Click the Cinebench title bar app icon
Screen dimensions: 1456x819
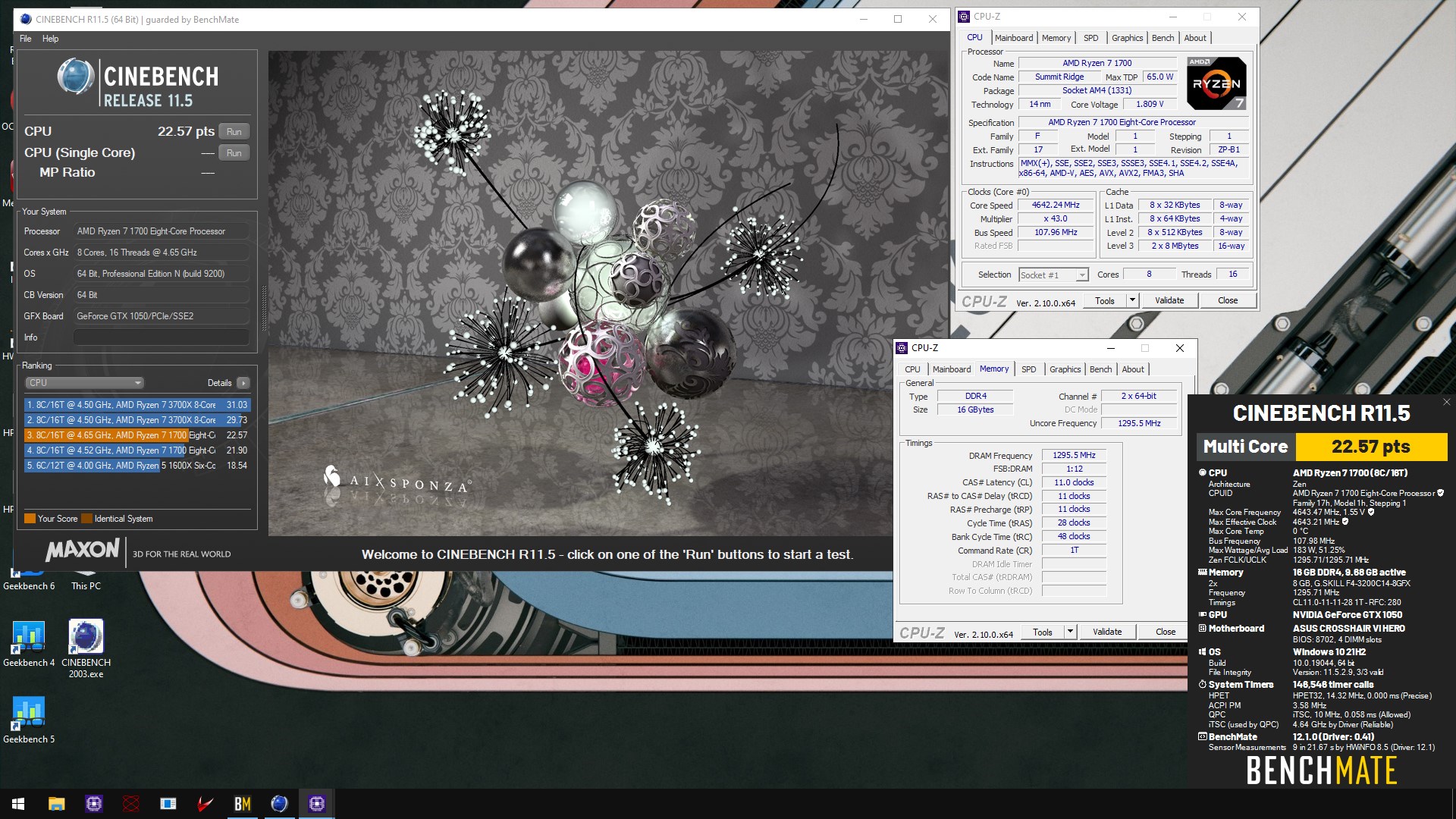[27, 19]
